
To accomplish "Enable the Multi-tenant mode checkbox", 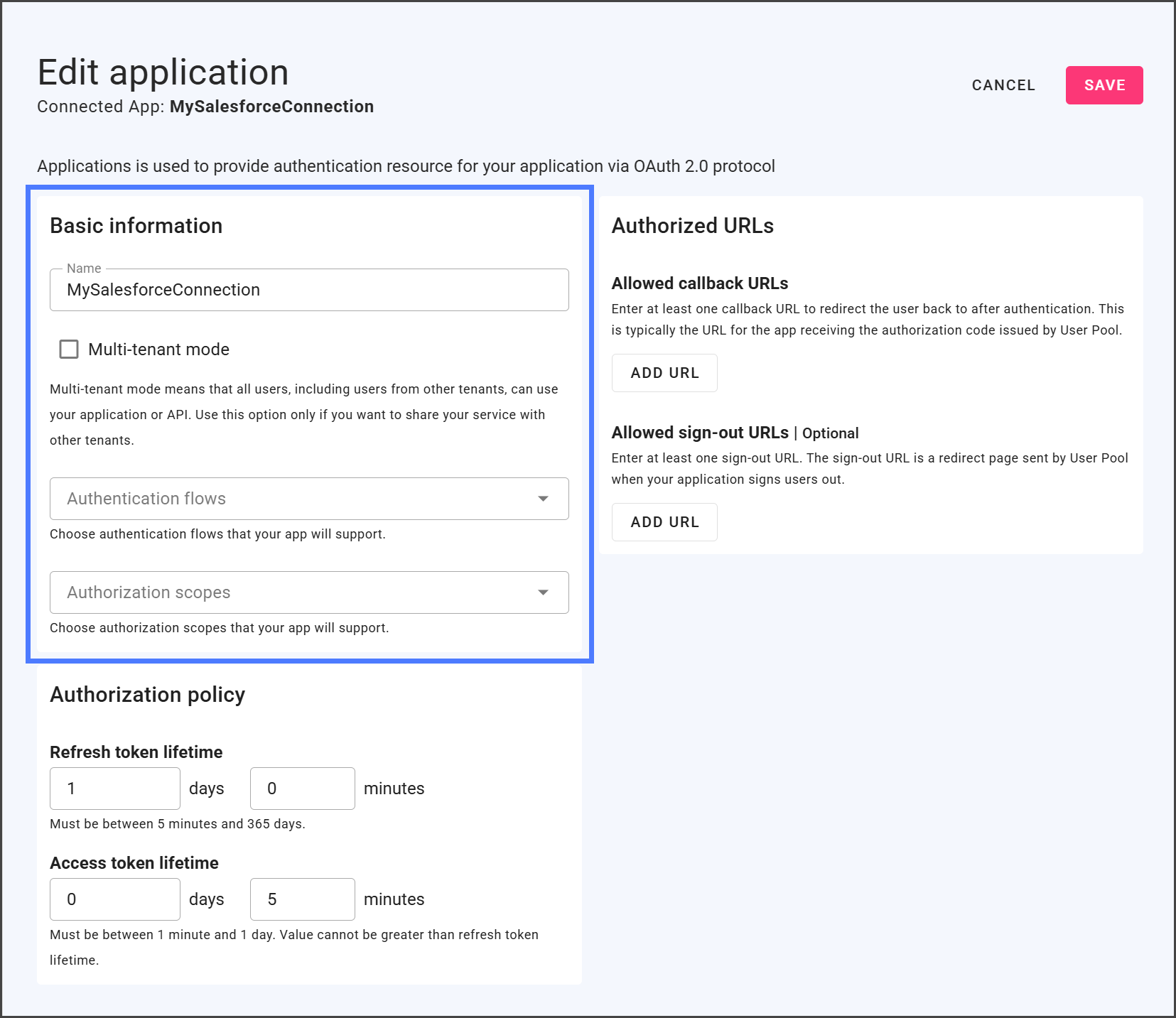I will click(69, 350).
